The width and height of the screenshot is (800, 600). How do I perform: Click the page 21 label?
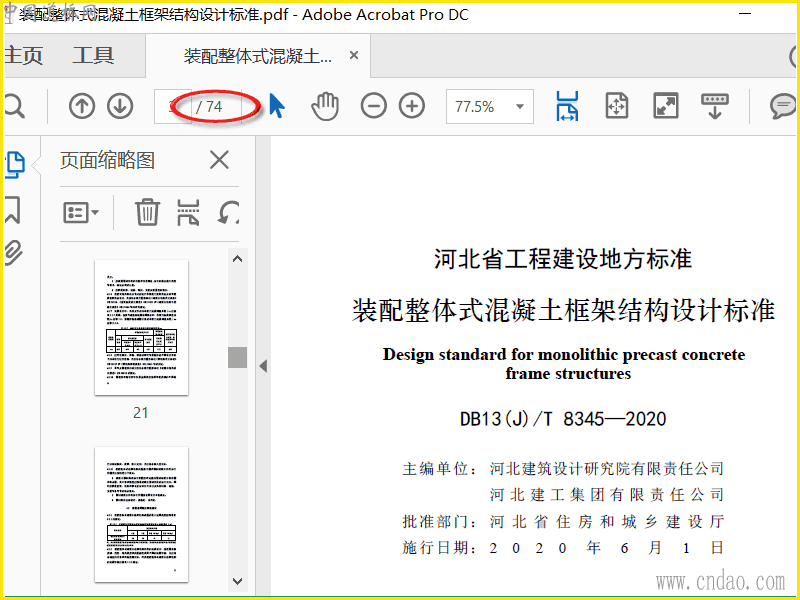[141, 412]
